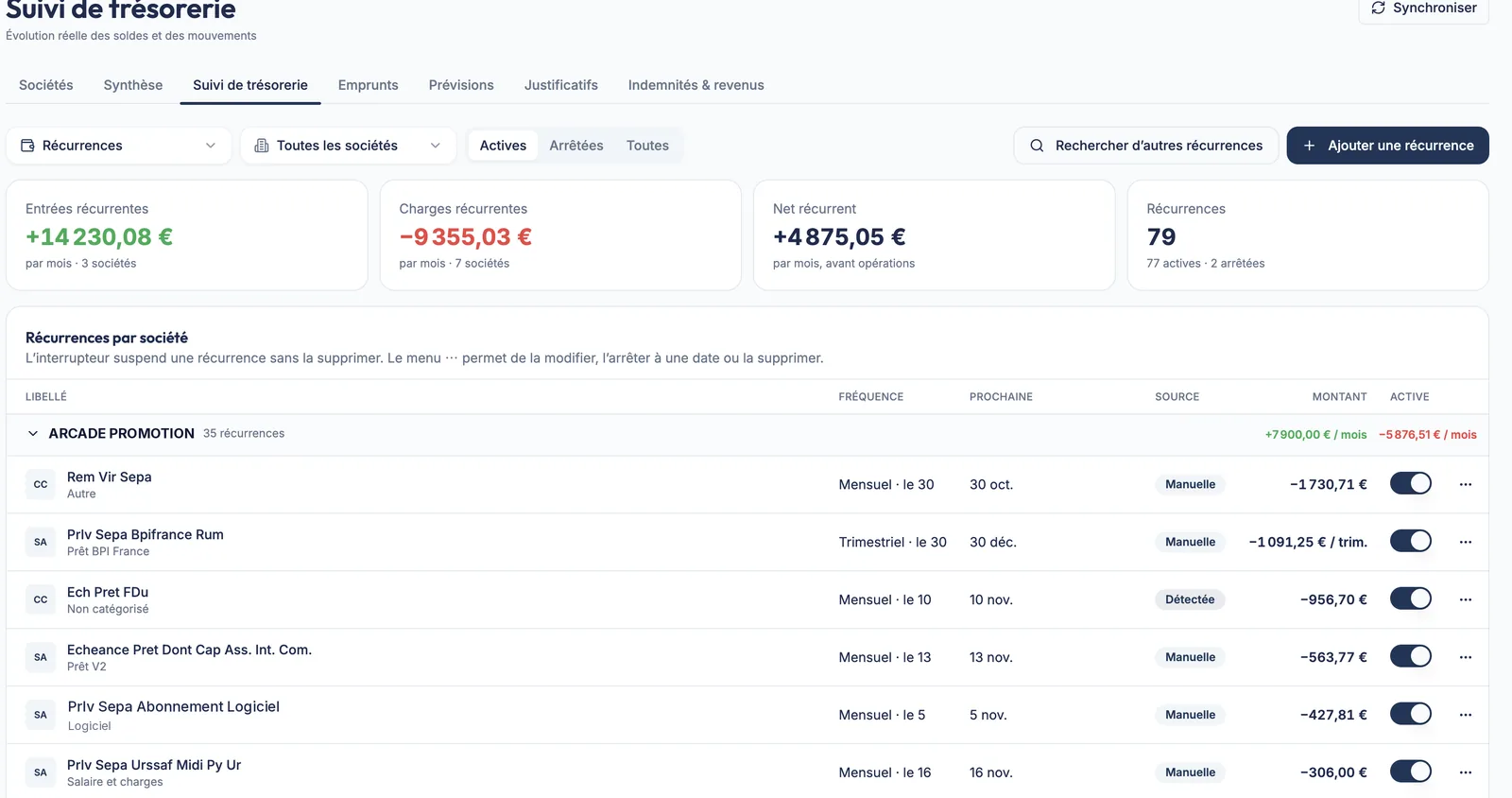The width and height of the screenshot is (1512, 798).
Task: Open the Indemnités & revenus tab
Action: pos(696,85)
